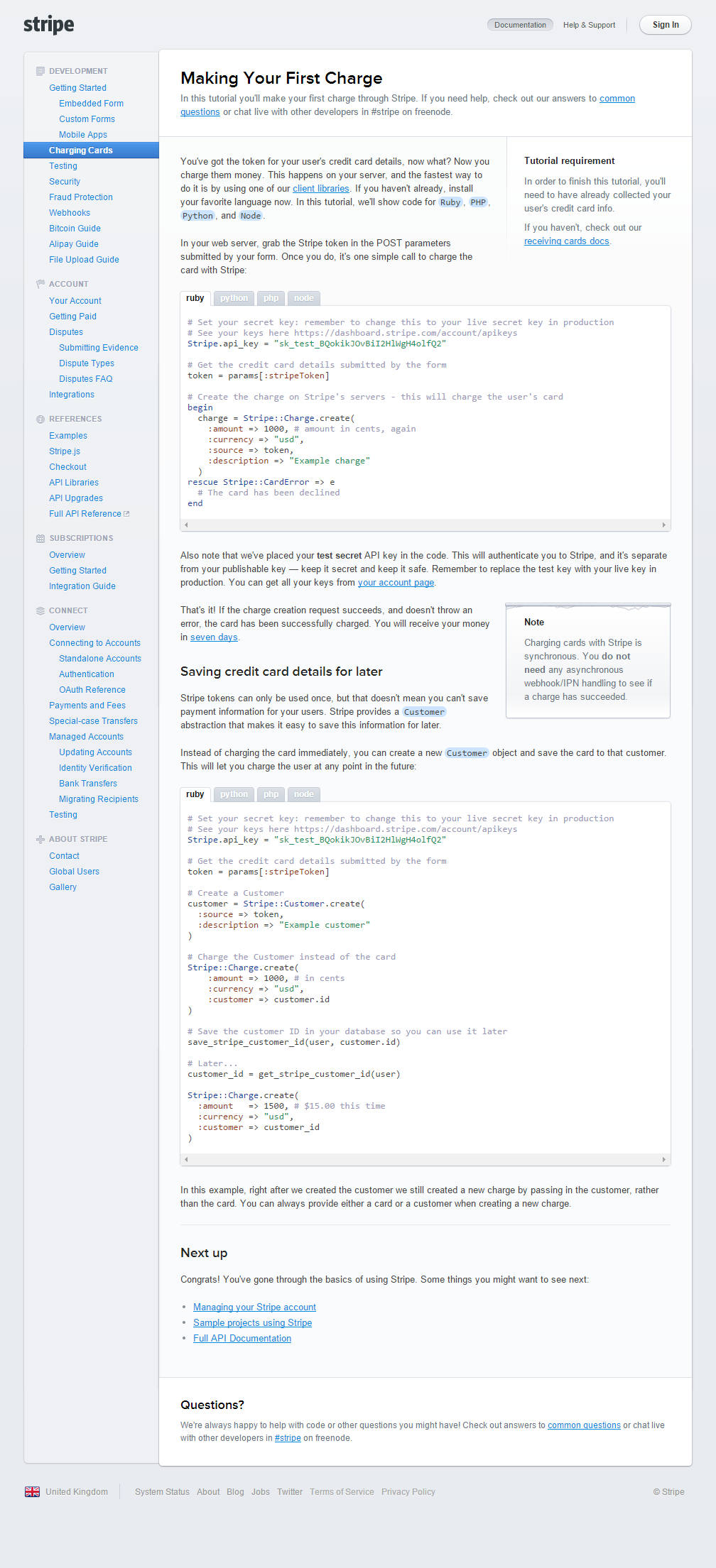Open the Documentation tab in header

pyautogui.click(x=520, y=25)
